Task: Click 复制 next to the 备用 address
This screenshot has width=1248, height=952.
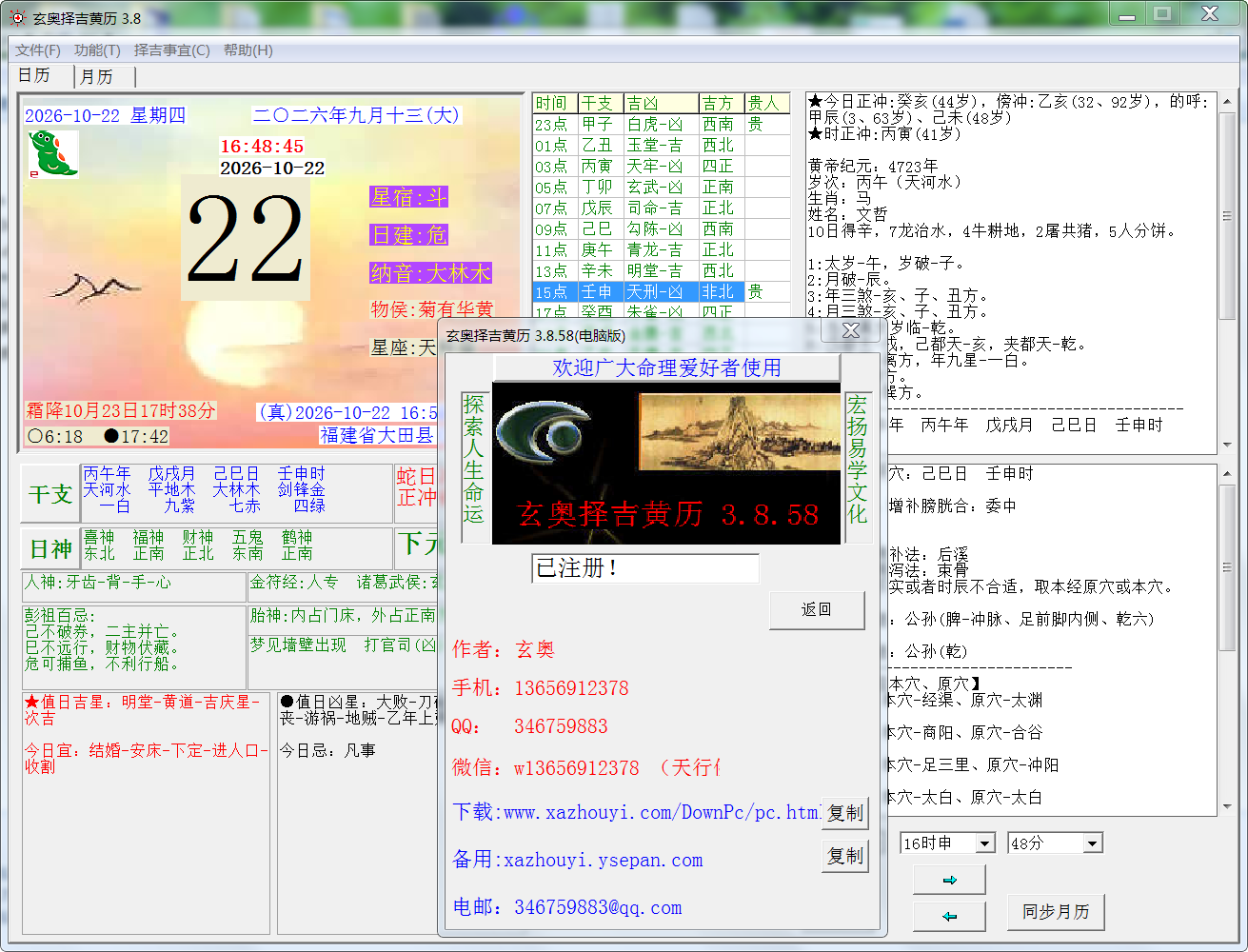Action: click(x=844, y=856)
